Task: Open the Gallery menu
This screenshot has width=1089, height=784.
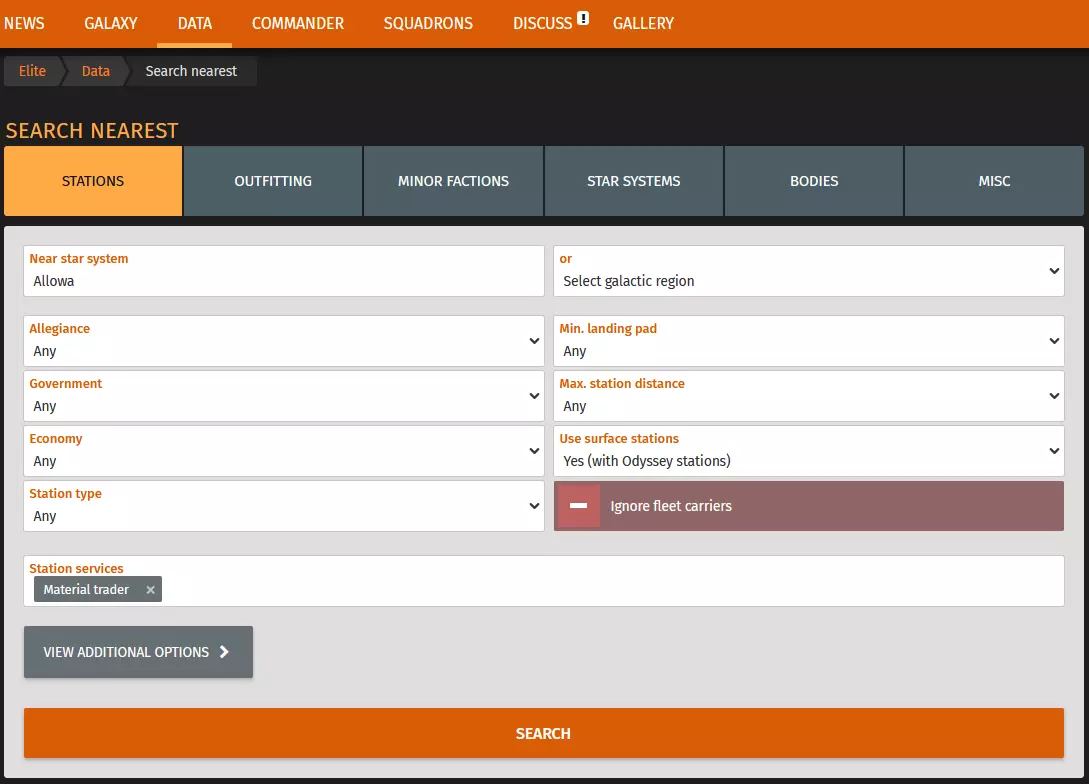Action: point(643,24)
